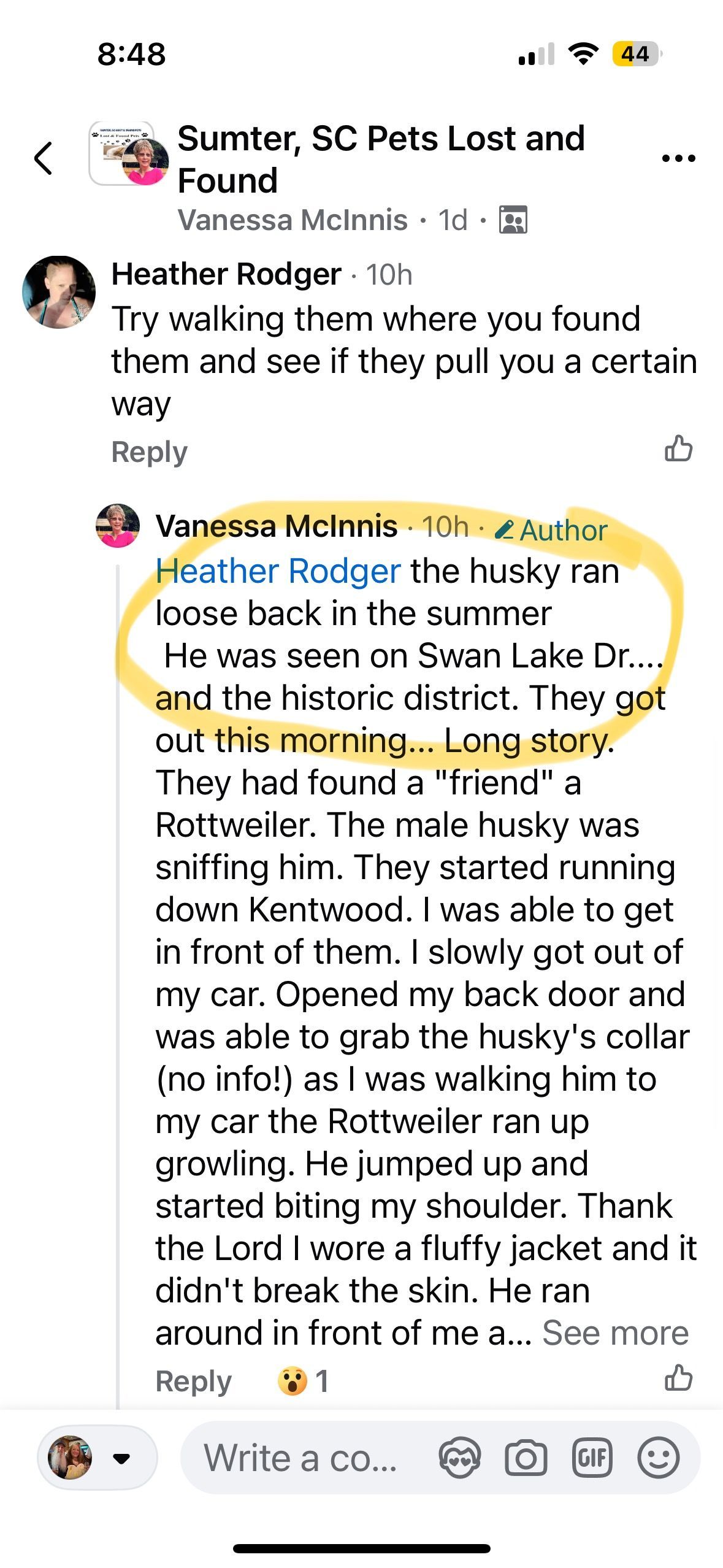Open the GIF picker
Viewport: 723px width, 1568px height.
[592, 1457]
